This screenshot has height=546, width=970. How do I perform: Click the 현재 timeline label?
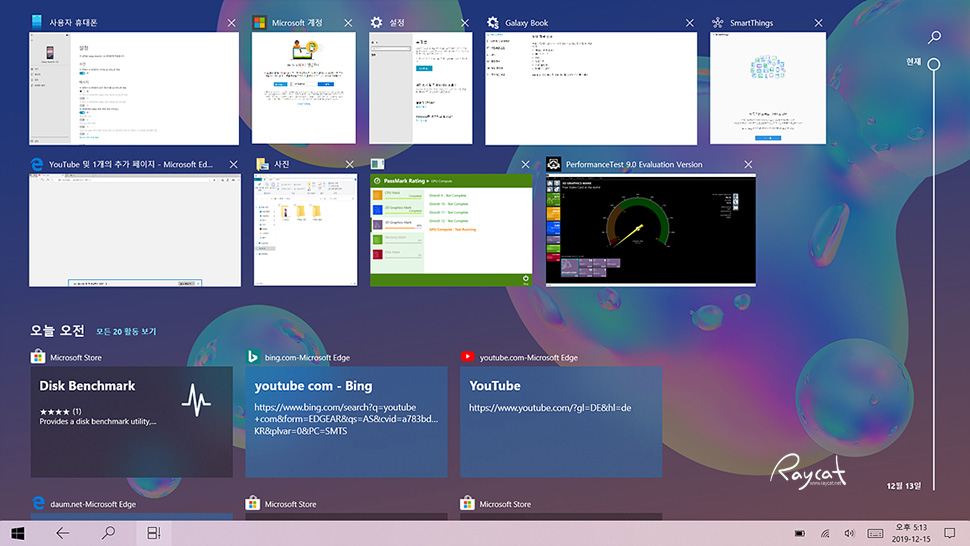point(914,62)
